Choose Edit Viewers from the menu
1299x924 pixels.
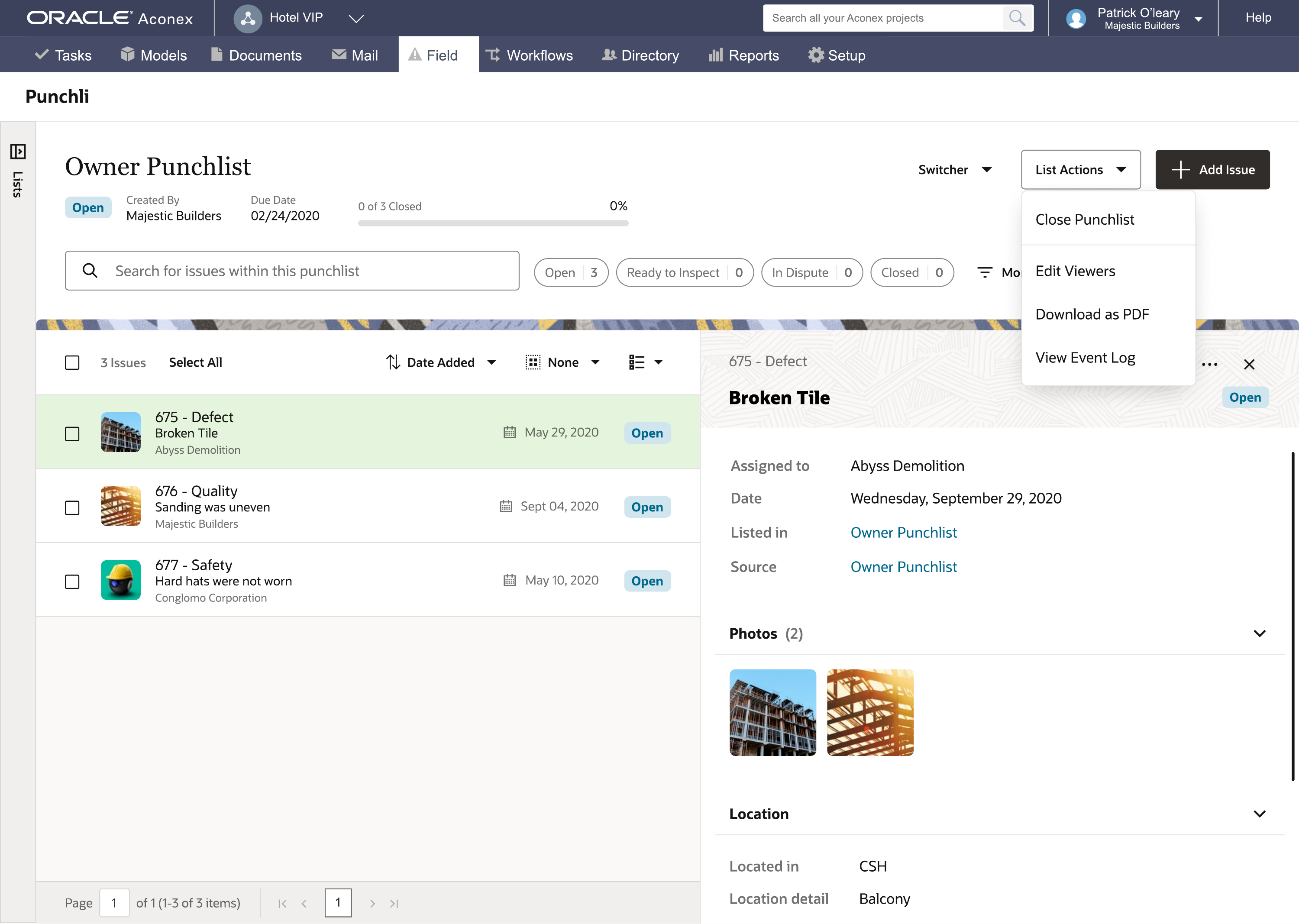[1108, 271]
